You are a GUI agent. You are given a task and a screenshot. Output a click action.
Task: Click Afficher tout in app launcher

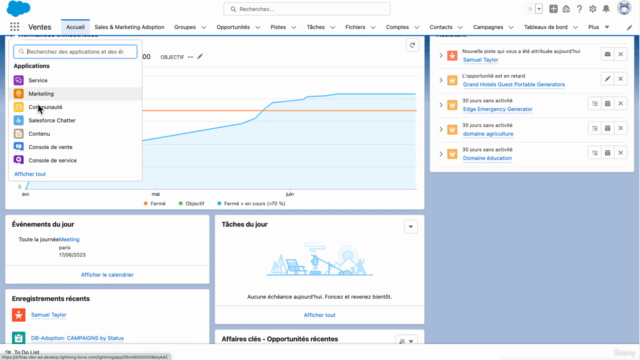pos(30,174)
